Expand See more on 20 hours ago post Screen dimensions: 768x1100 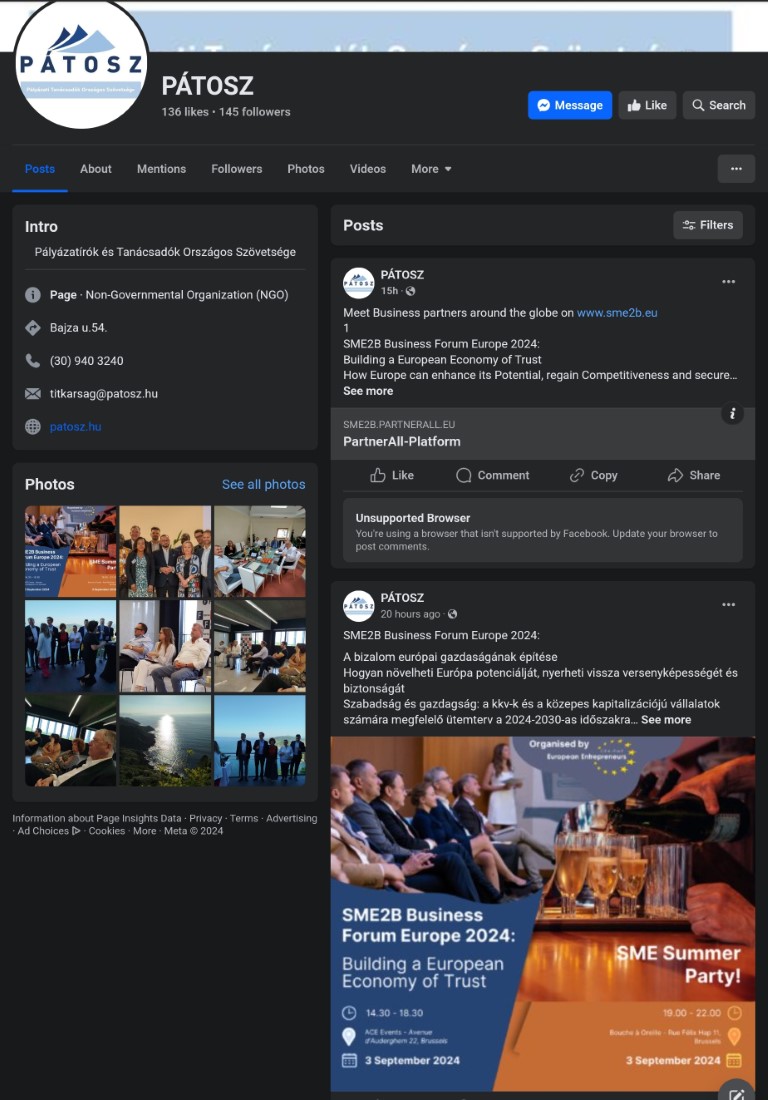pyautogui.click(x=666, y=720)
